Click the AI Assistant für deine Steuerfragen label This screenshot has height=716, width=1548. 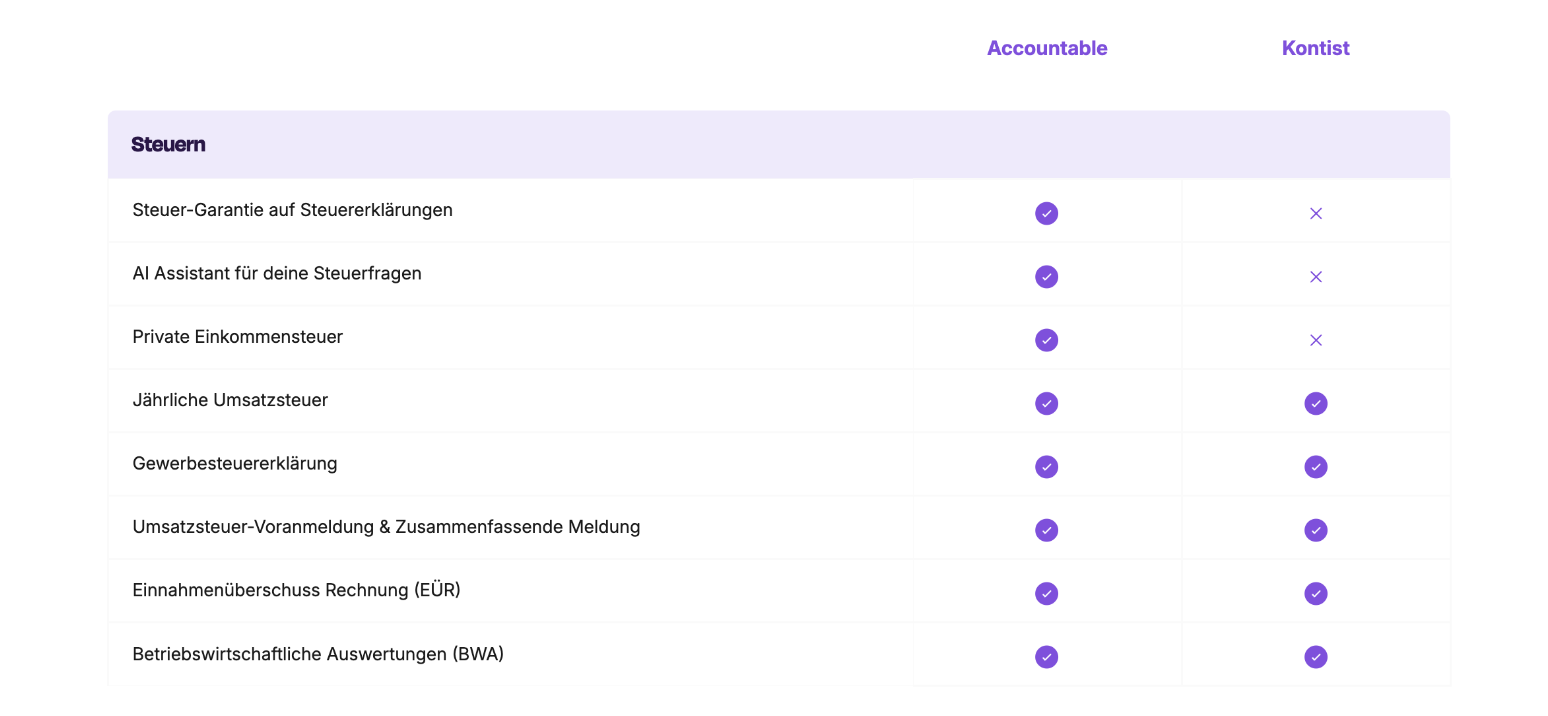pyautogui.click(x=277, y=273)
